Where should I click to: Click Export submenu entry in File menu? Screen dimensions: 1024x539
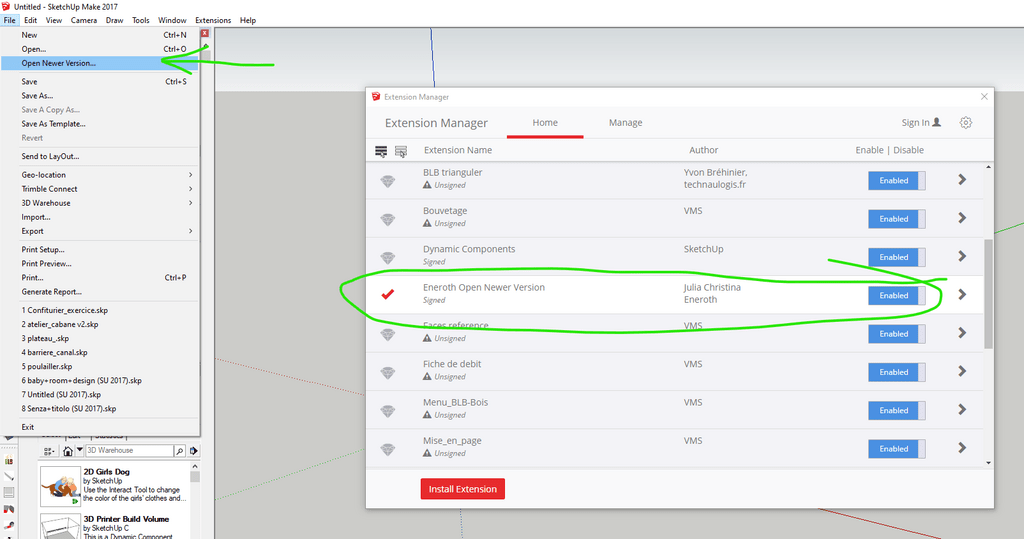(100, 231)
